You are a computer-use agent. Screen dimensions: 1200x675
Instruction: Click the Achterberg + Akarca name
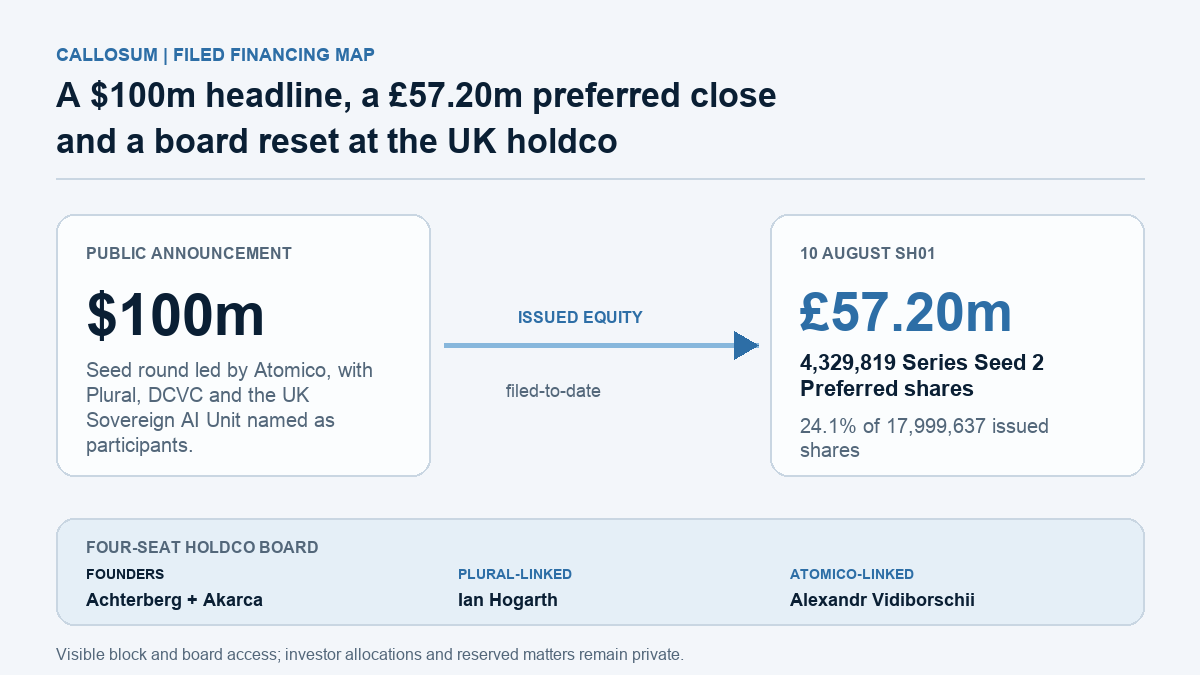tap(174, 601)
